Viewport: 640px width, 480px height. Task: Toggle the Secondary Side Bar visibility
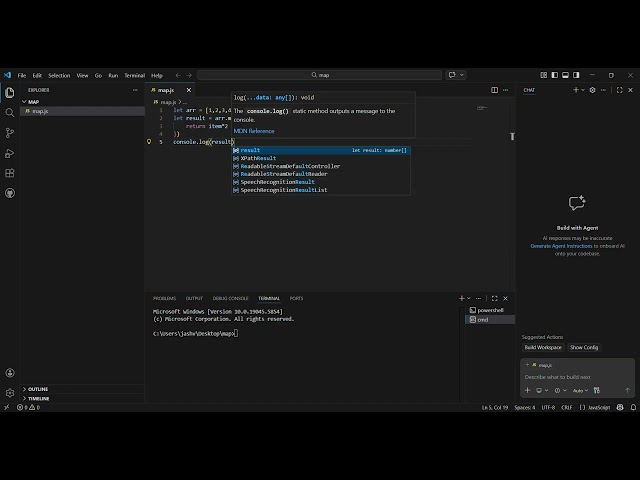tap(576, 75)
